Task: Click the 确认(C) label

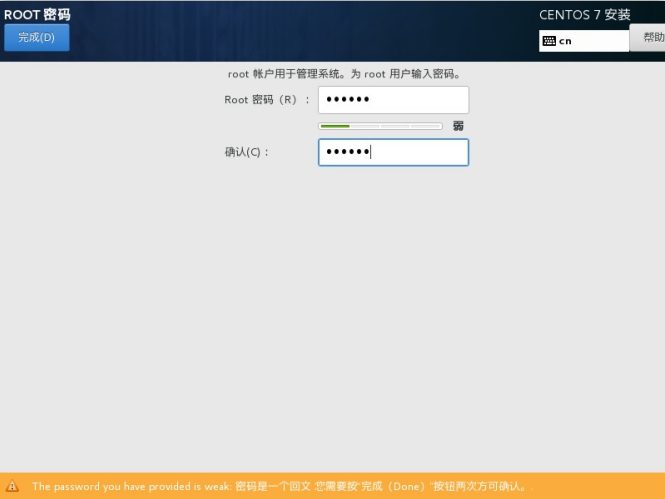Action: click(x=246, y=152)
